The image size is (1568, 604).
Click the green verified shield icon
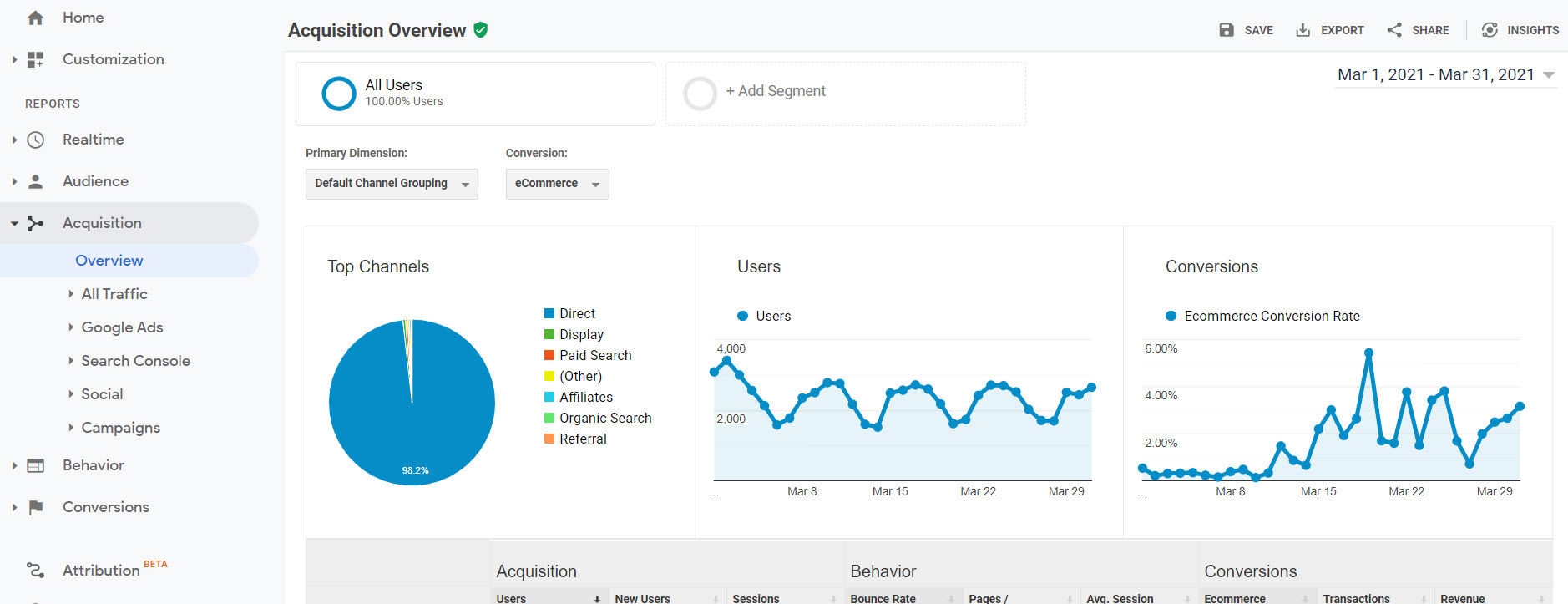click(x=480, y=30)
